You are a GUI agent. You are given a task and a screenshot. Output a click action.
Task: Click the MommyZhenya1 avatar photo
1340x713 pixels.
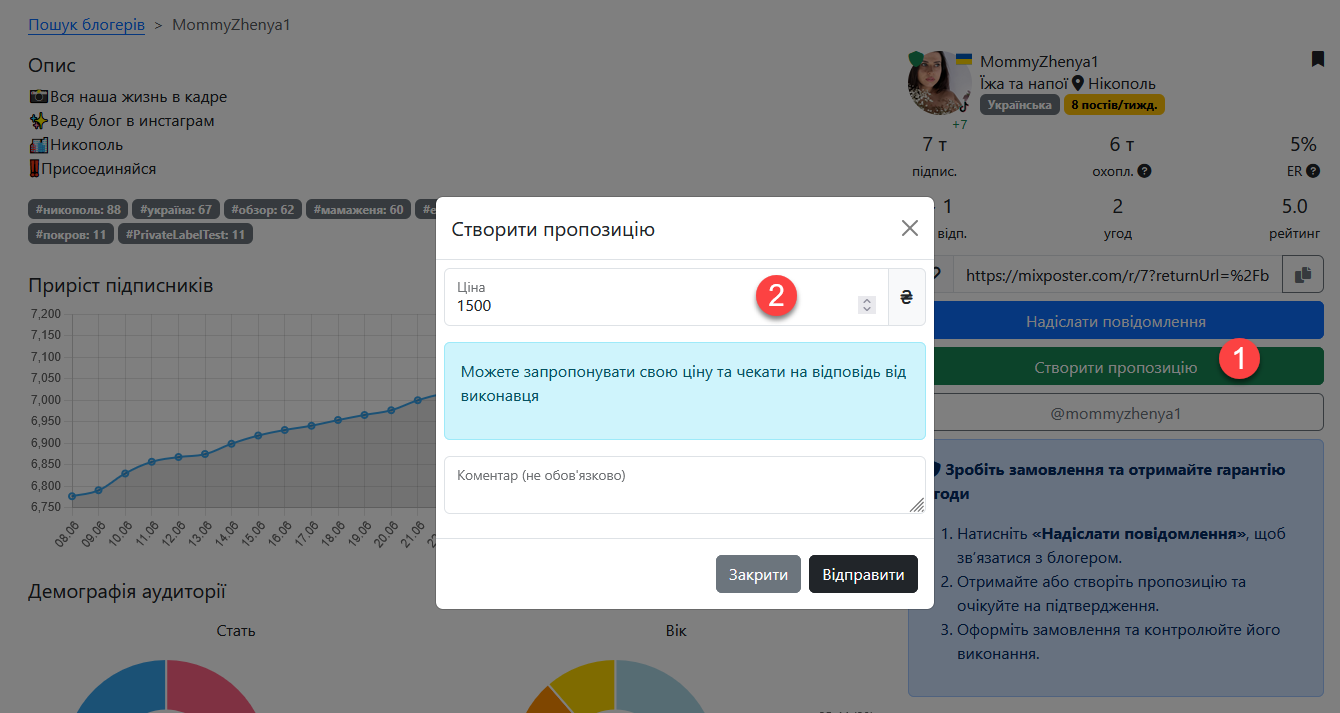point(939,84)
